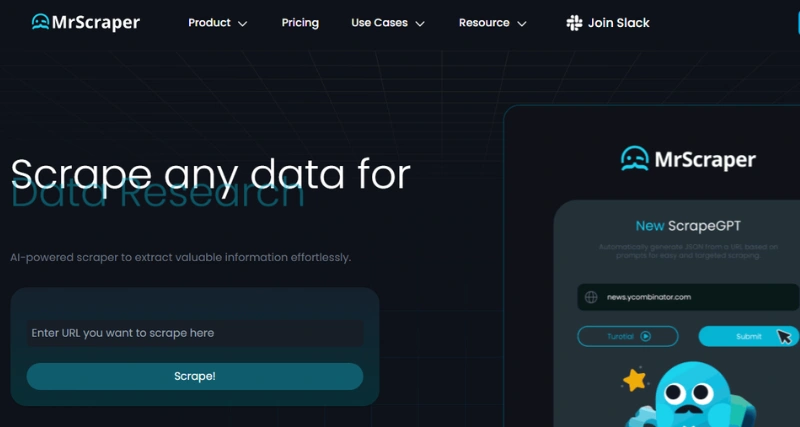Image resolution: width=800 pixels, height=427 pixels.
Task: Click the Slack logo icon
Action: tap(574, 23)
